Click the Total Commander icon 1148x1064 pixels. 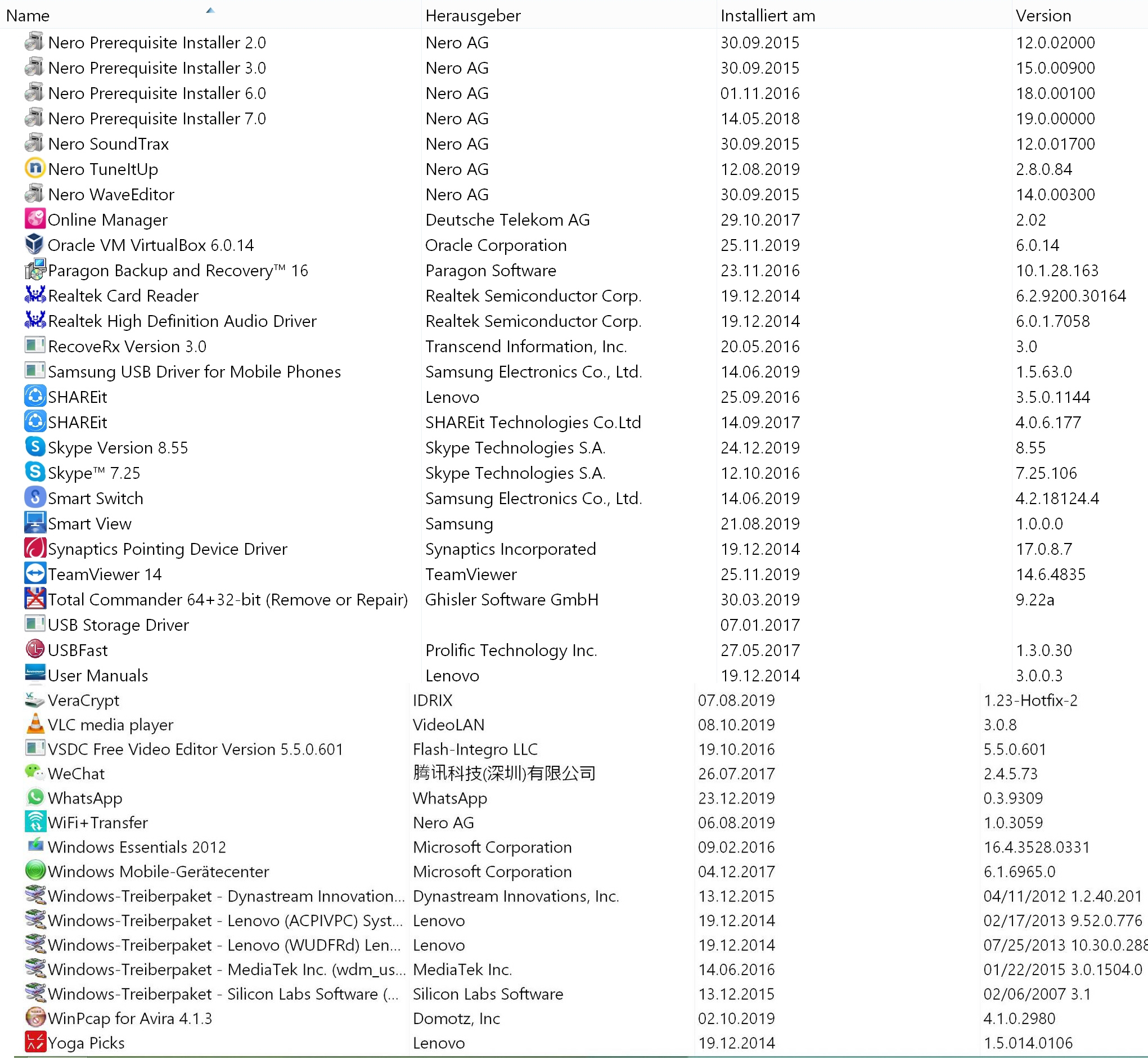click(34, 599)
